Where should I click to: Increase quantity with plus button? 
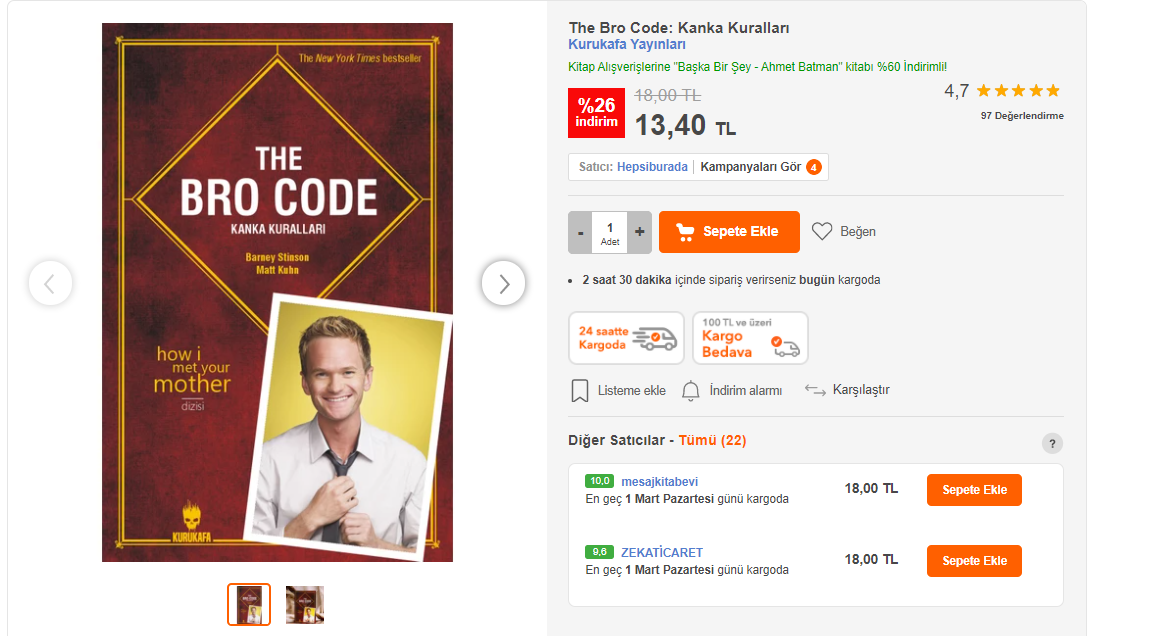click(639, 232)
